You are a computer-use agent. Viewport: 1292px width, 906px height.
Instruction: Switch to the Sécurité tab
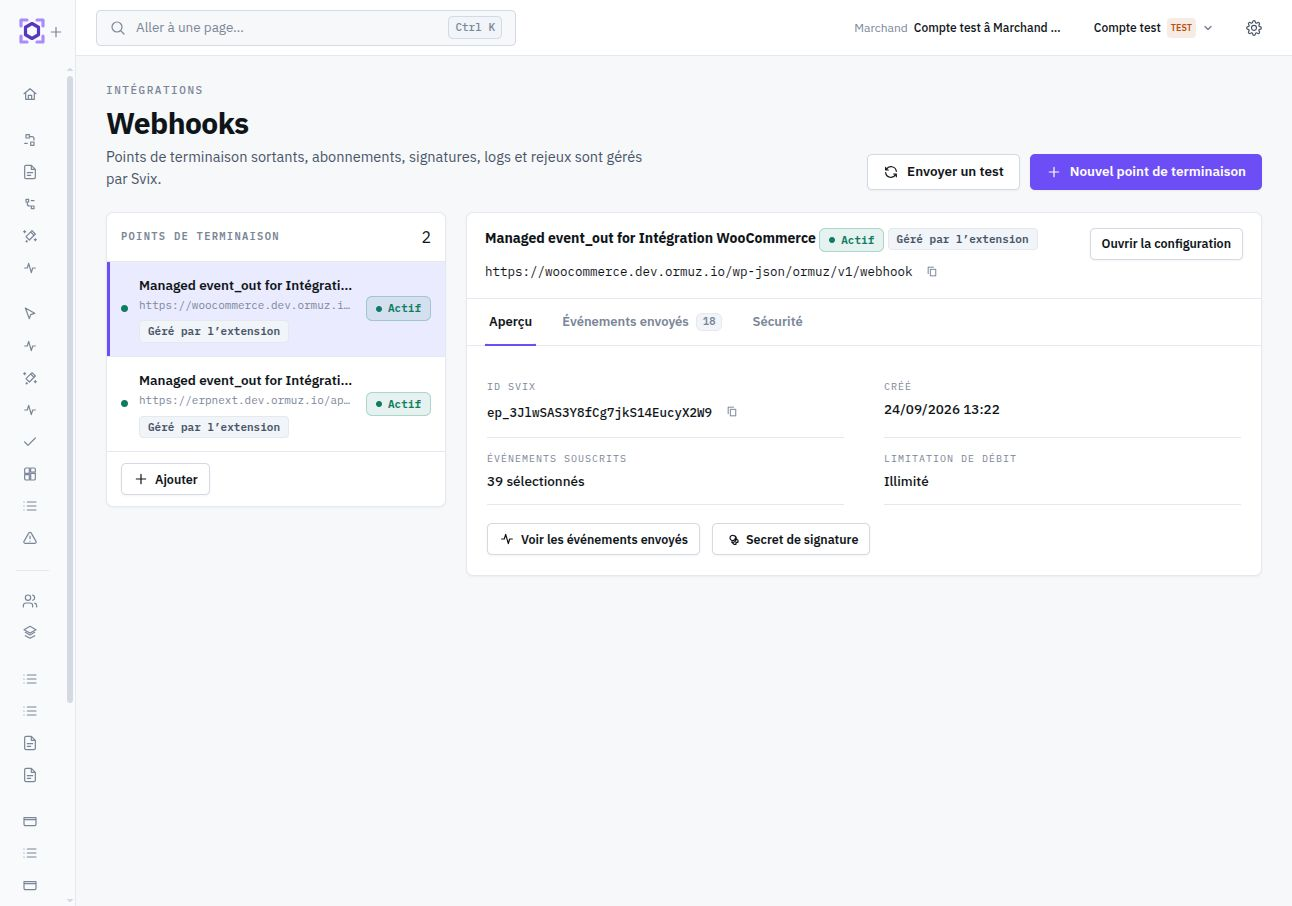tap(777, 322)
